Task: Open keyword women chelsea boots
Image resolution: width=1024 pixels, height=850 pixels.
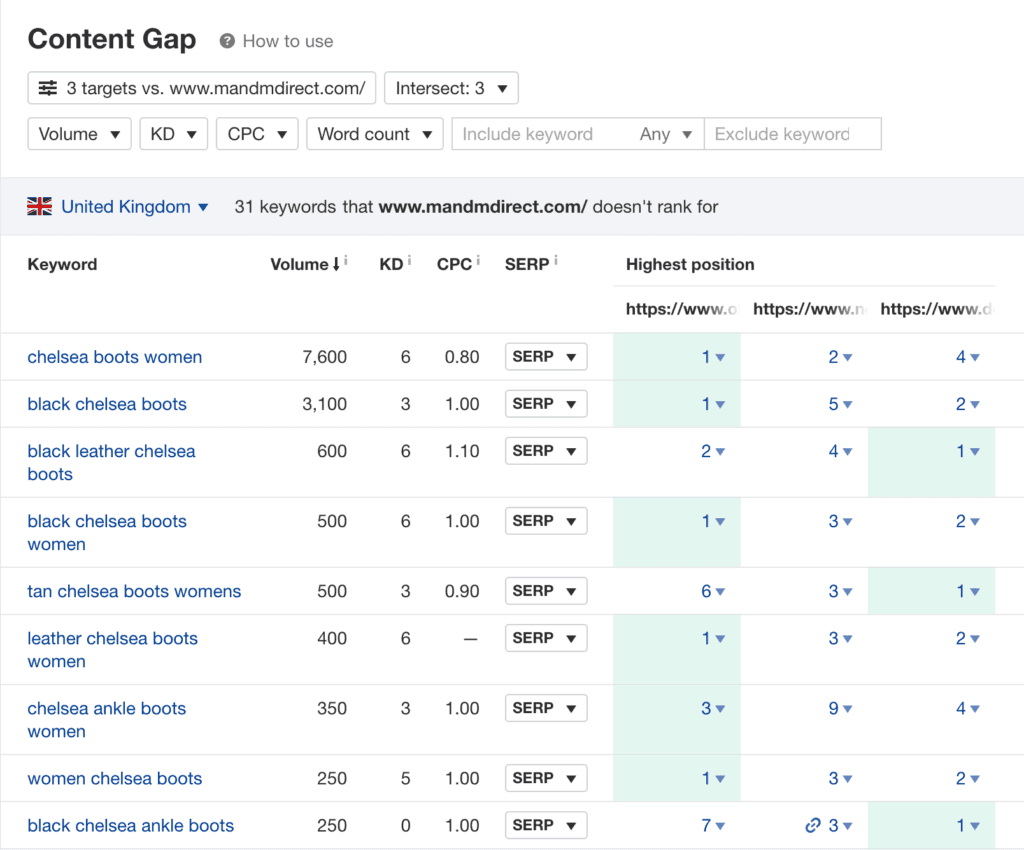Action: coord(115,778)
